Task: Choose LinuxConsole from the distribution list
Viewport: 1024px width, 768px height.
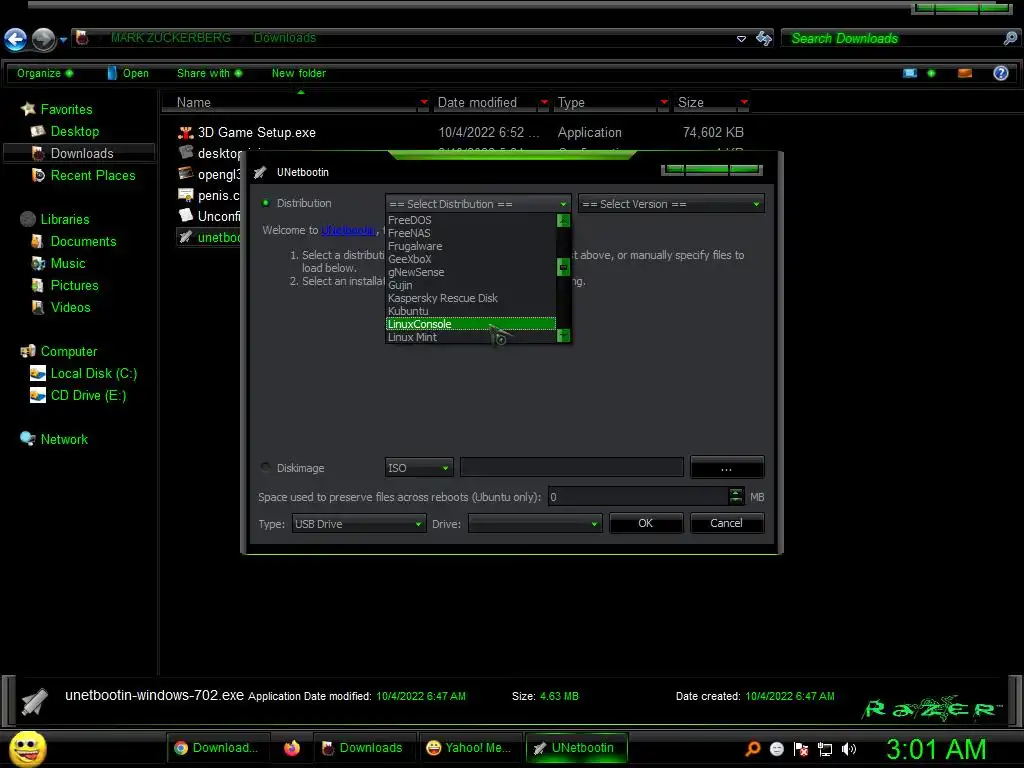Action: (470, 324)
